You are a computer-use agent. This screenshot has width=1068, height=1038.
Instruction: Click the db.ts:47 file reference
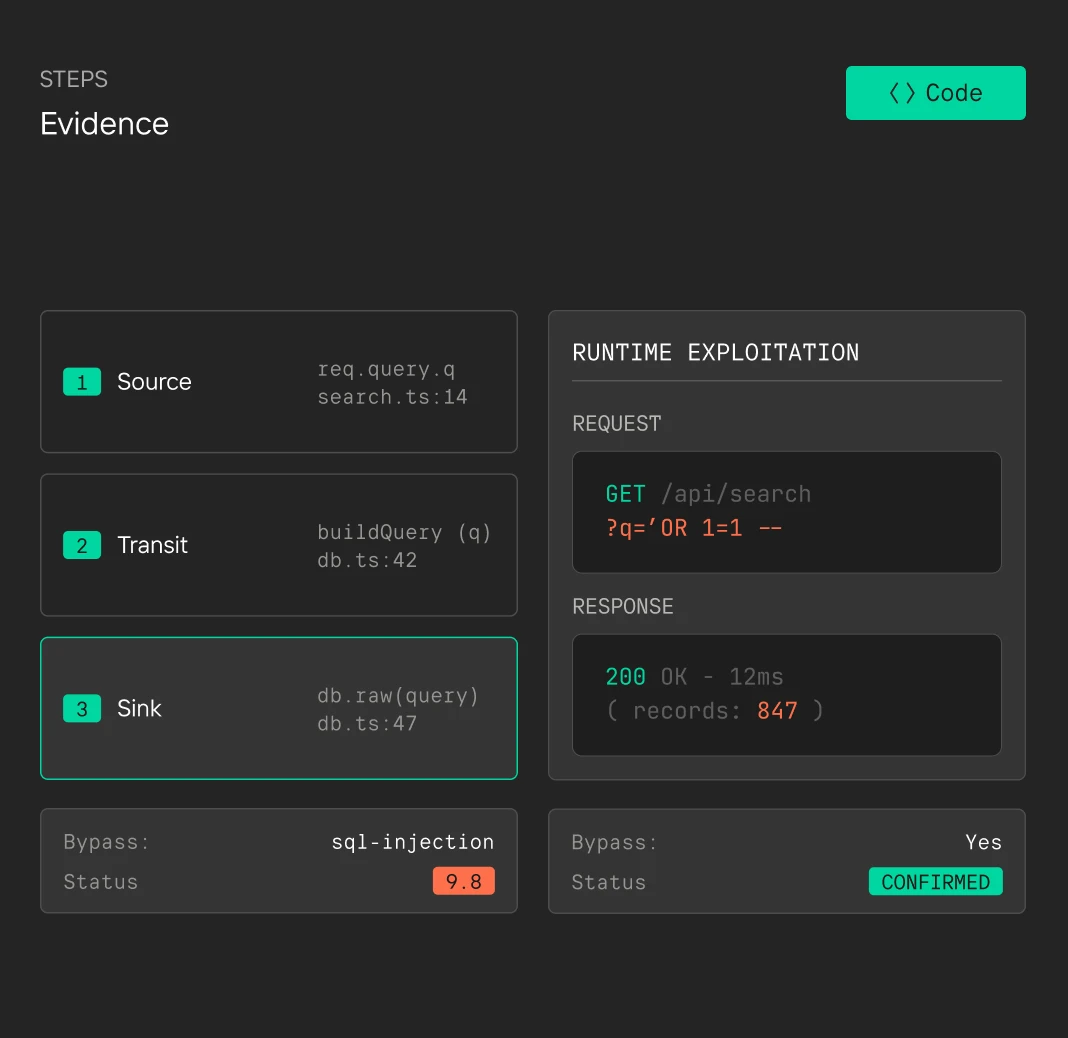tap(367, 724)
